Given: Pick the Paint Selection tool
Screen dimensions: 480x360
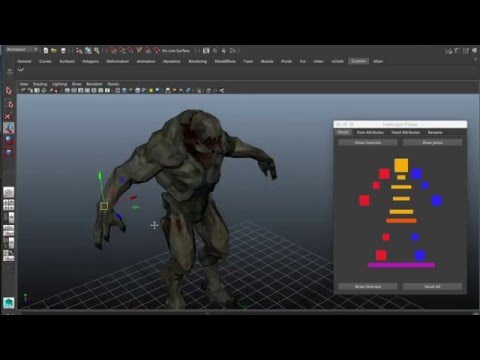Looking at the screenshot, I should 9,116.
